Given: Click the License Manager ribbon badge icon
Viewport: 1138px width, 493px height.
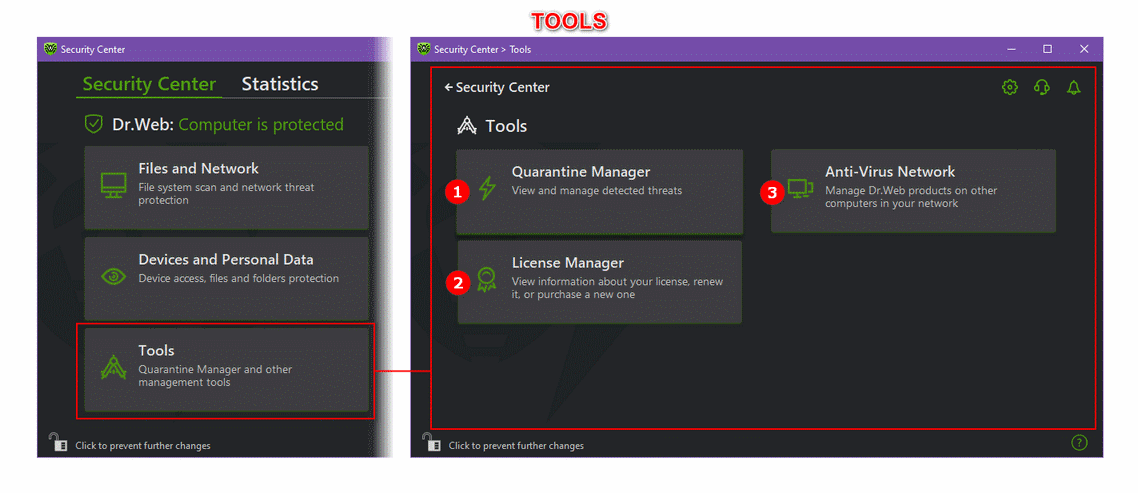Looking at the screenshot, I should (486, 280).
